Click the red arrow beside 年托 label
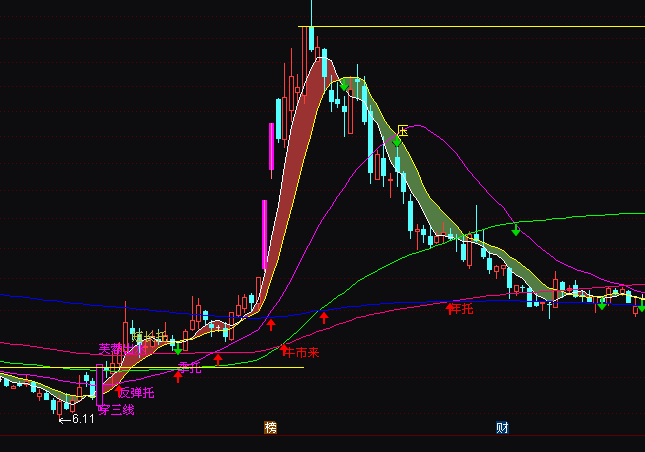This screenshot has height=452, width=645. click(449, 309)
